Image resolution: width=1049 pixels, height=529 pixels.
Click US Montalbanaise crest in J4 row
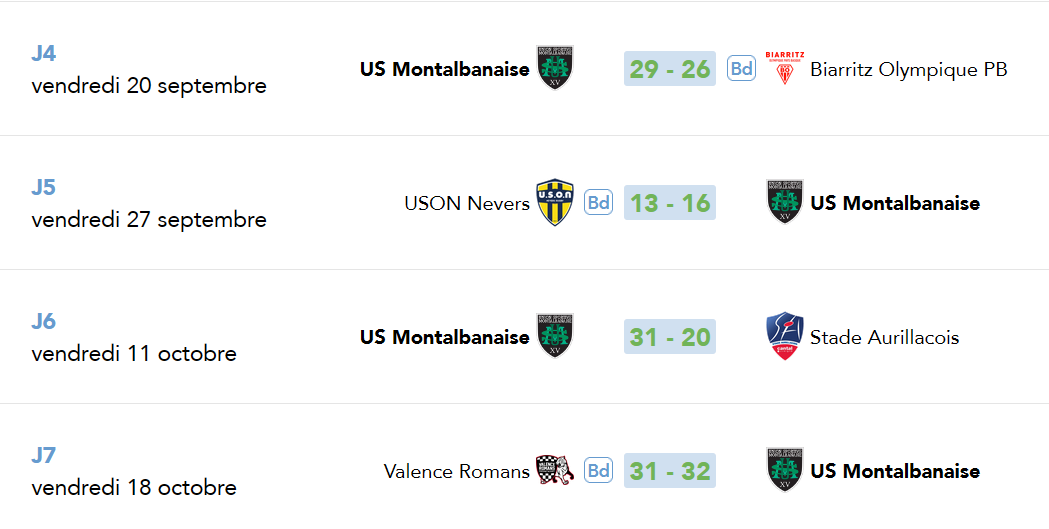(x=555, y=68)
